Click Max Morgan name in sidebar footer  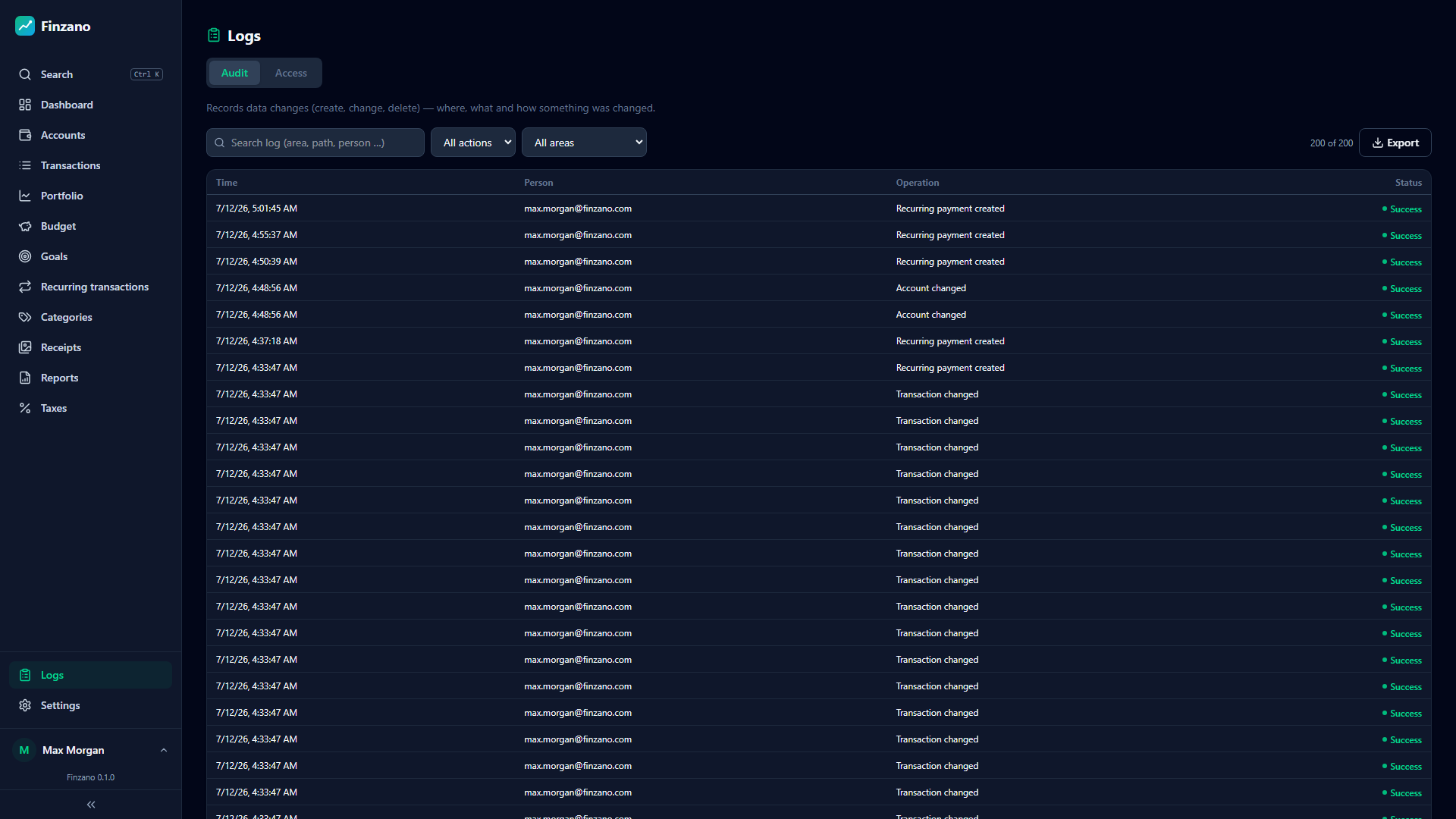(x=74, y=750)
